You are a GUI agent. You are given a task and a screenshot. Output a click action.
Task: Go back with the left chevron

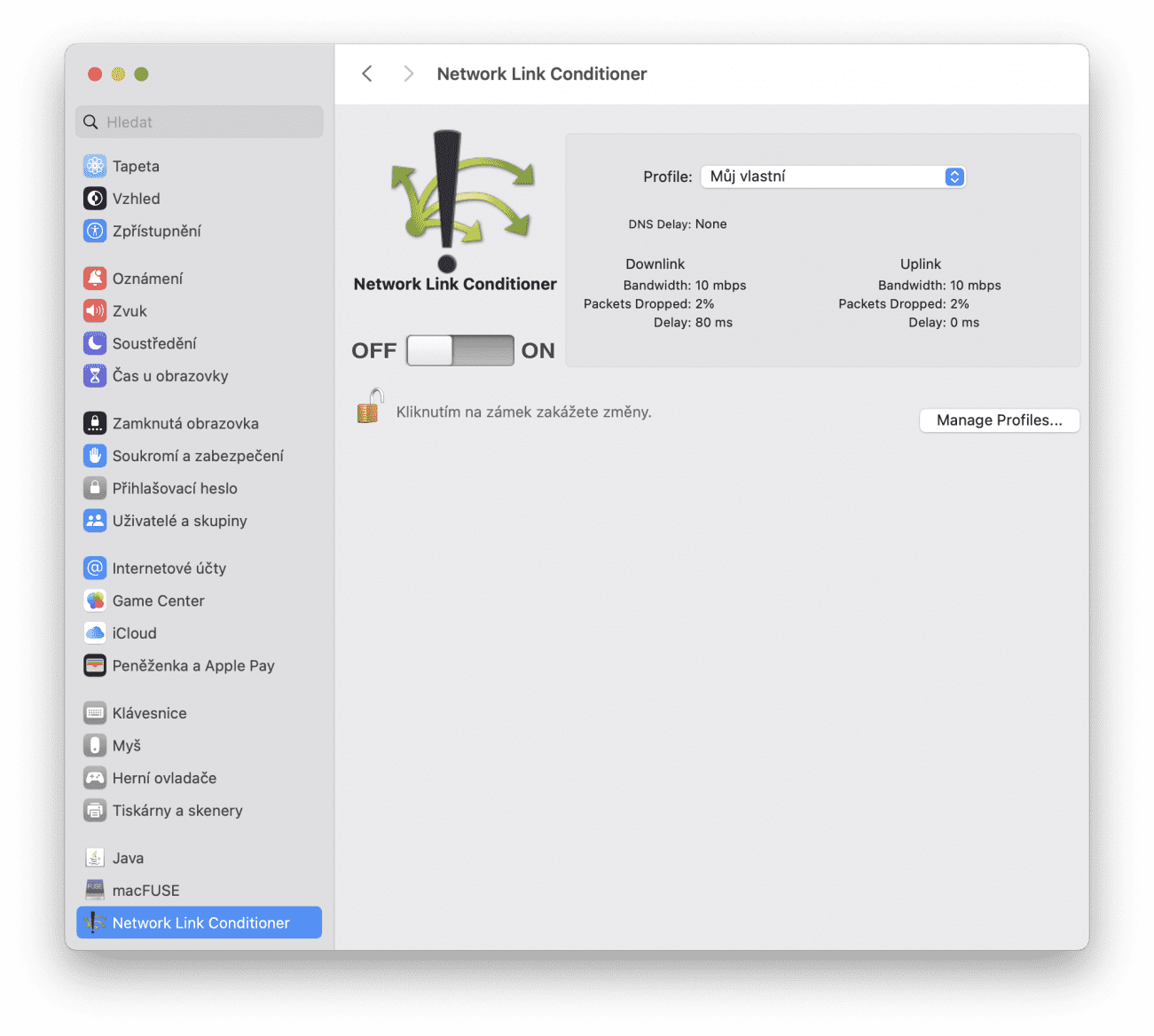367,74
